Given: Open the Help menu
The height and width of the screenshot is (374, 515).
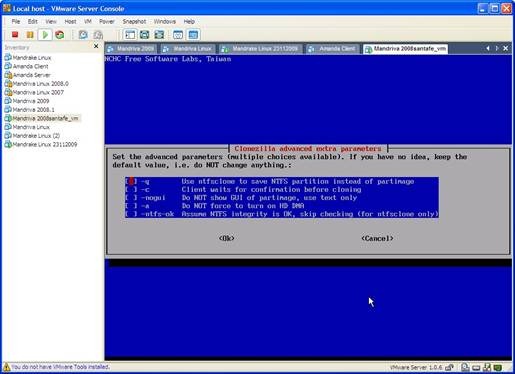Looking at the screenshot, I should [x=189, y=21].
